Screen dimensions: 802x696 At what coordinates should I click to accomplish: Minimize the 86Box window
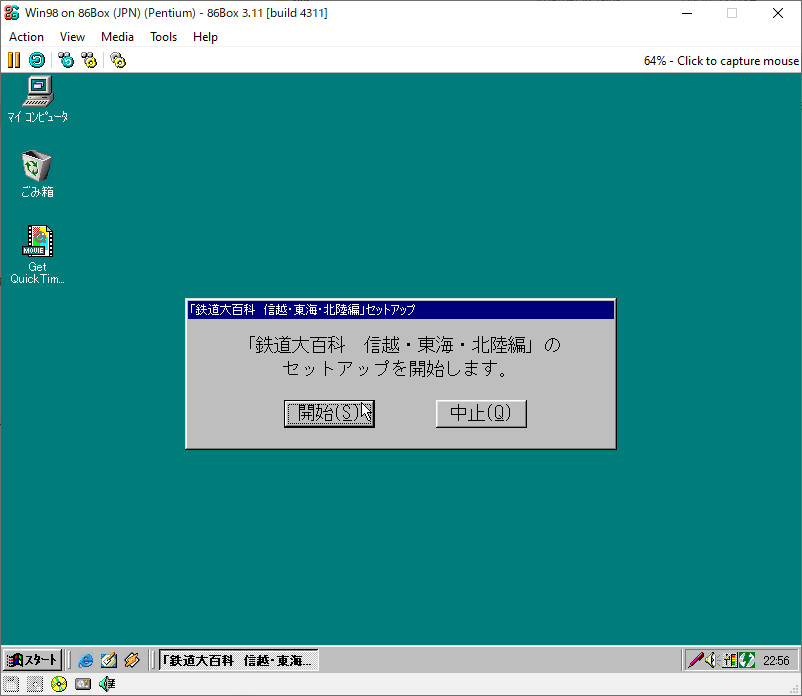[x=687, y=13]
